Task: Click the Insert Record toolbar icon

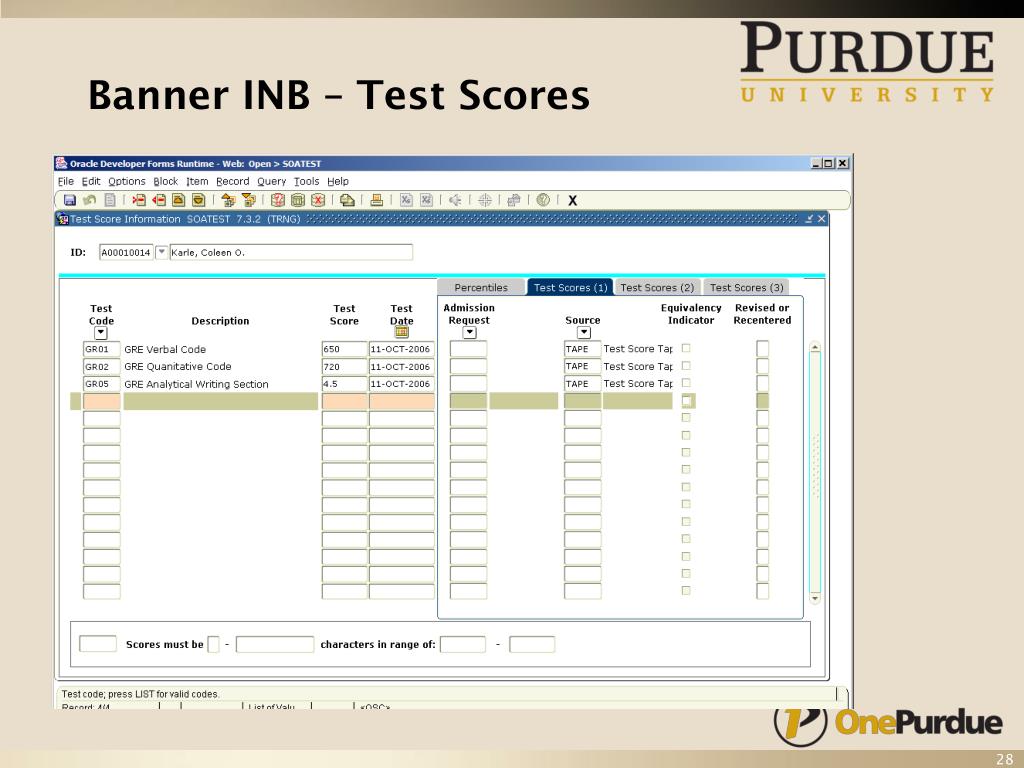Action: [138, 200]
